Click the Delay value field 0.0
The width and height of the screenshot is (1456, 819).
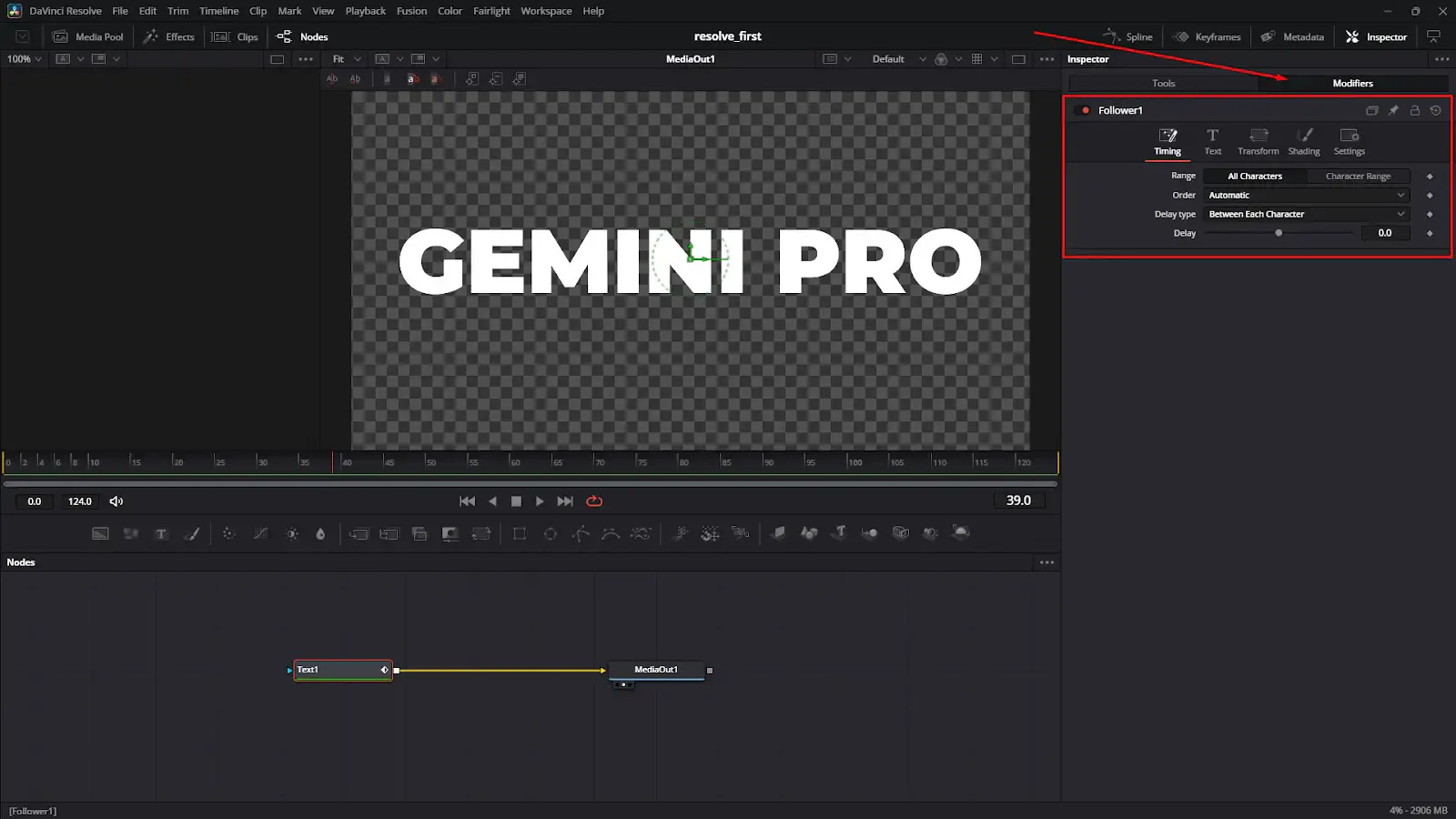coord(1384,234)
